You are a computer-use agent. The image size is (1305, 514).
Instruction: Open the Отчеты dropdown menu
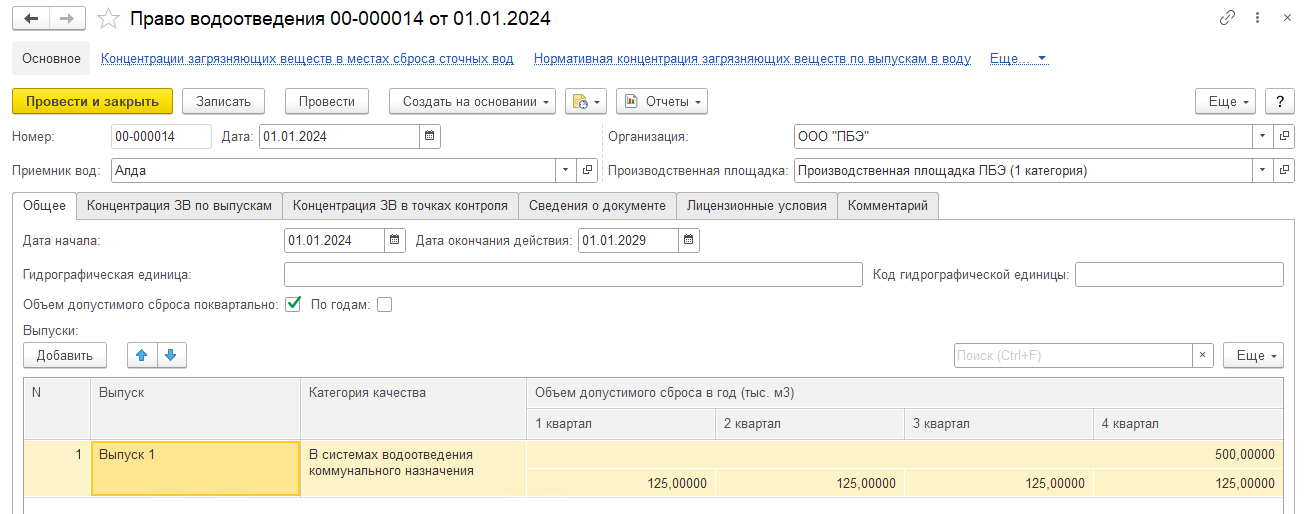(662, 101)
